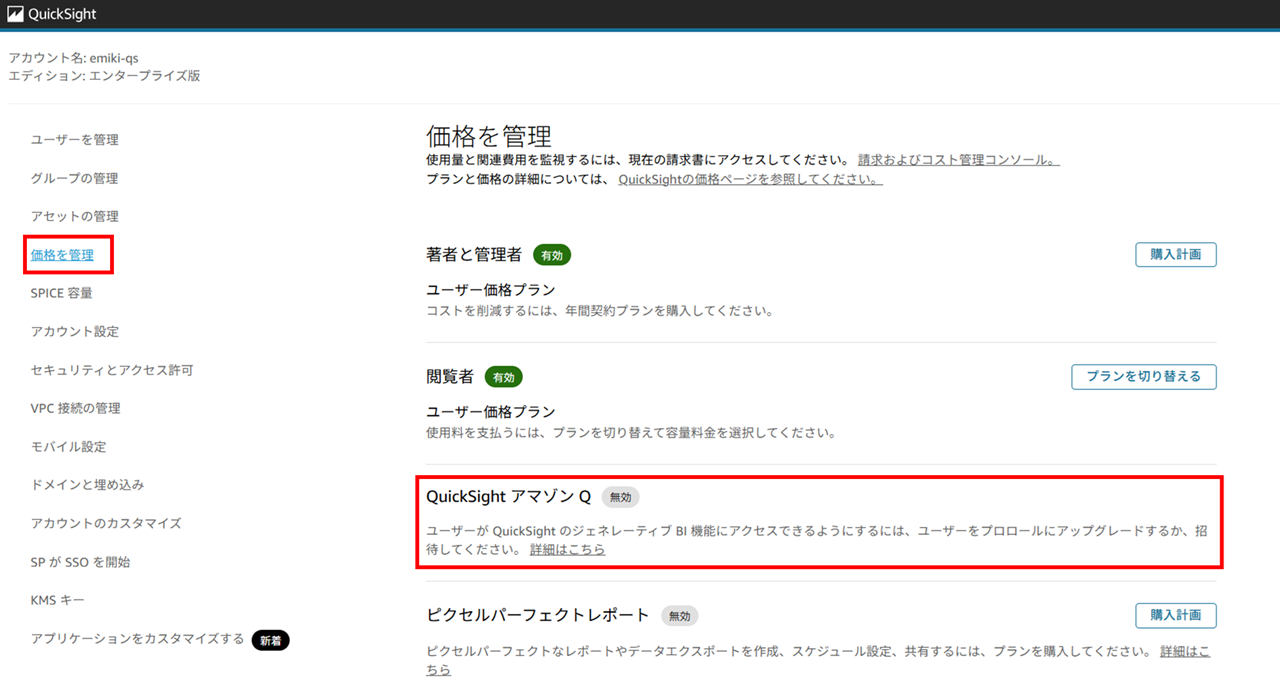Screen dimensions: 1280x699
Task: Click the 著者と管理者 section heading
Action: pyautogui.click(x=474, y=255)
